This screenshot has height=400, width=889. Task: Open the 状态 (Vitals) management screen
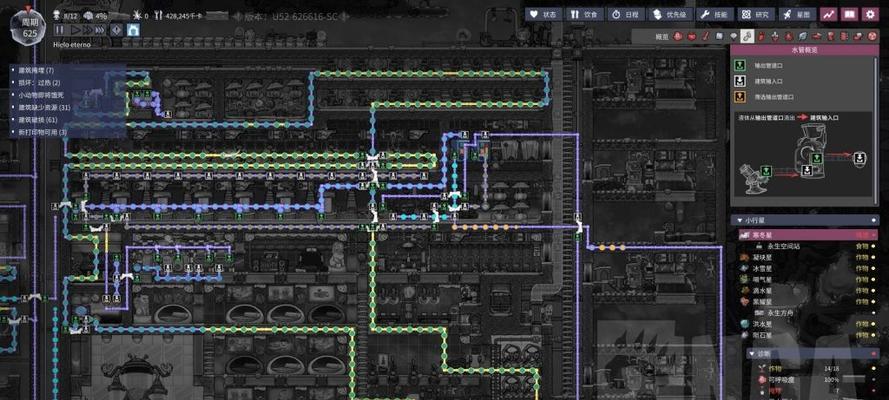[x=543, y=15]
